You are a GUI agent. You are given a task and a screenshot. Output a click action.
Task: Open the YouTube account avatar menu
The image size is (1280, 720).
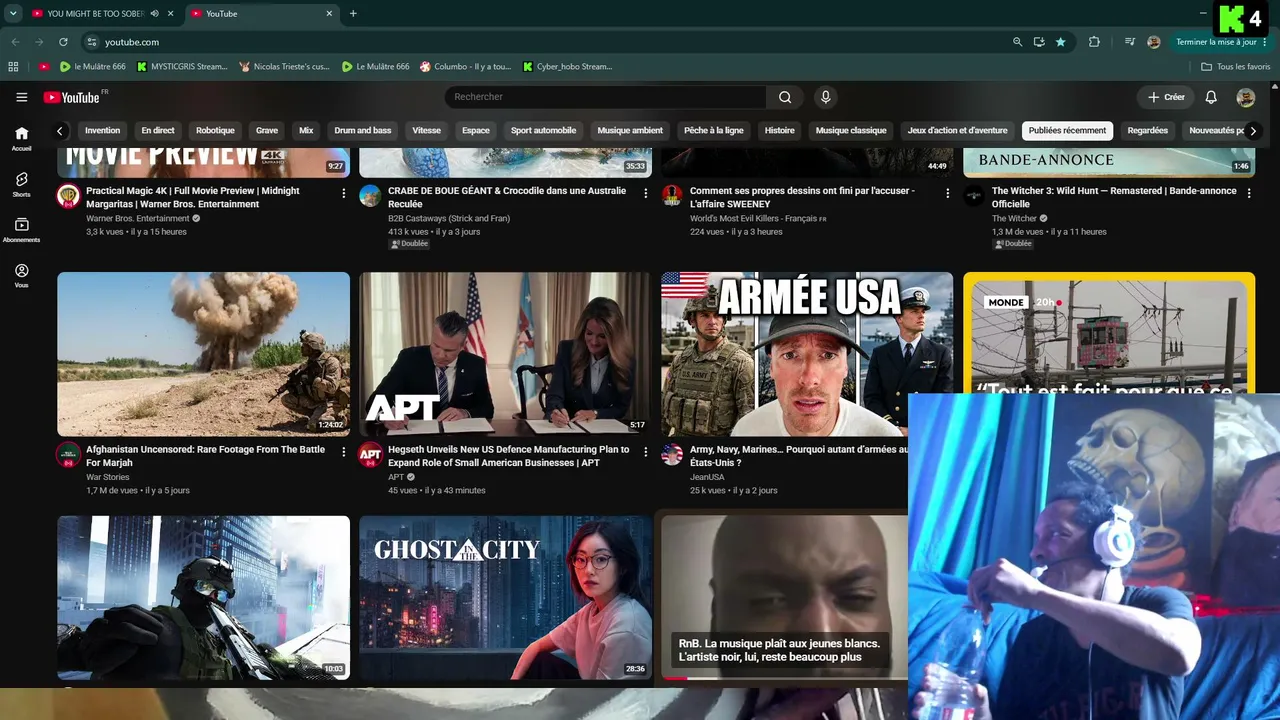1245,97
